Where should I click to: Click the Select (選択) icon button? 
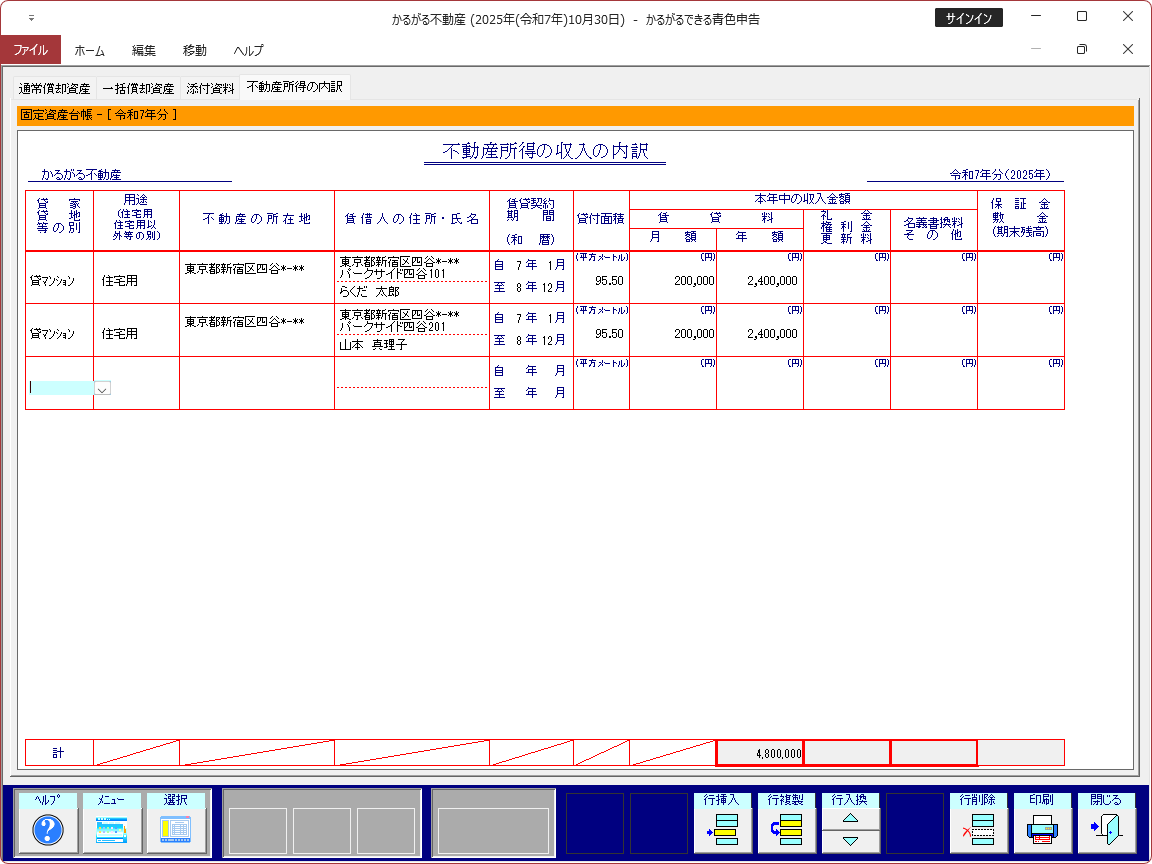coord(176,829)
